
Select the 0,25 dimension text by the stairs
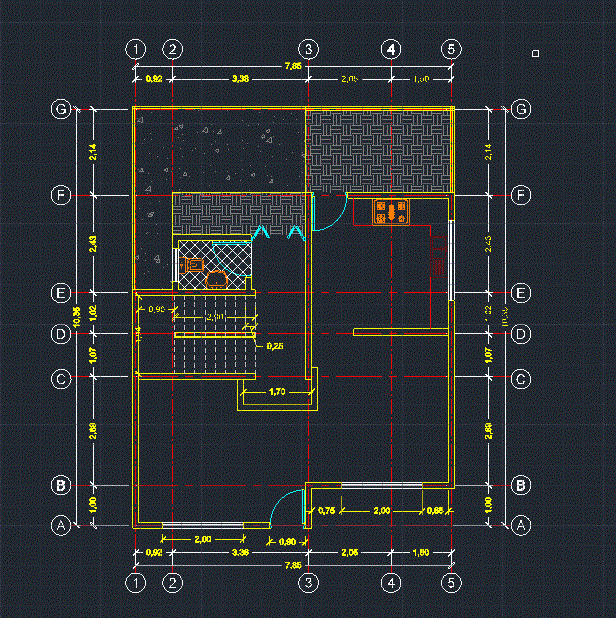coord(275,346)
